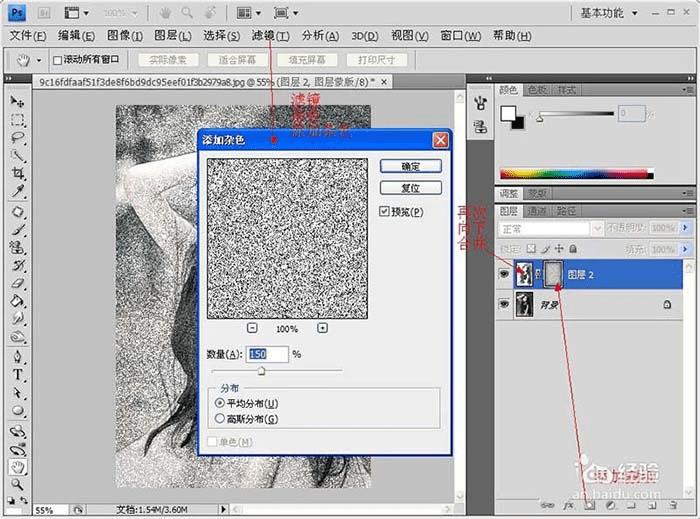Select the Uniform distribution radio button
The width and height of the screenshot is (700, 519).
click(x=220, y=403)
